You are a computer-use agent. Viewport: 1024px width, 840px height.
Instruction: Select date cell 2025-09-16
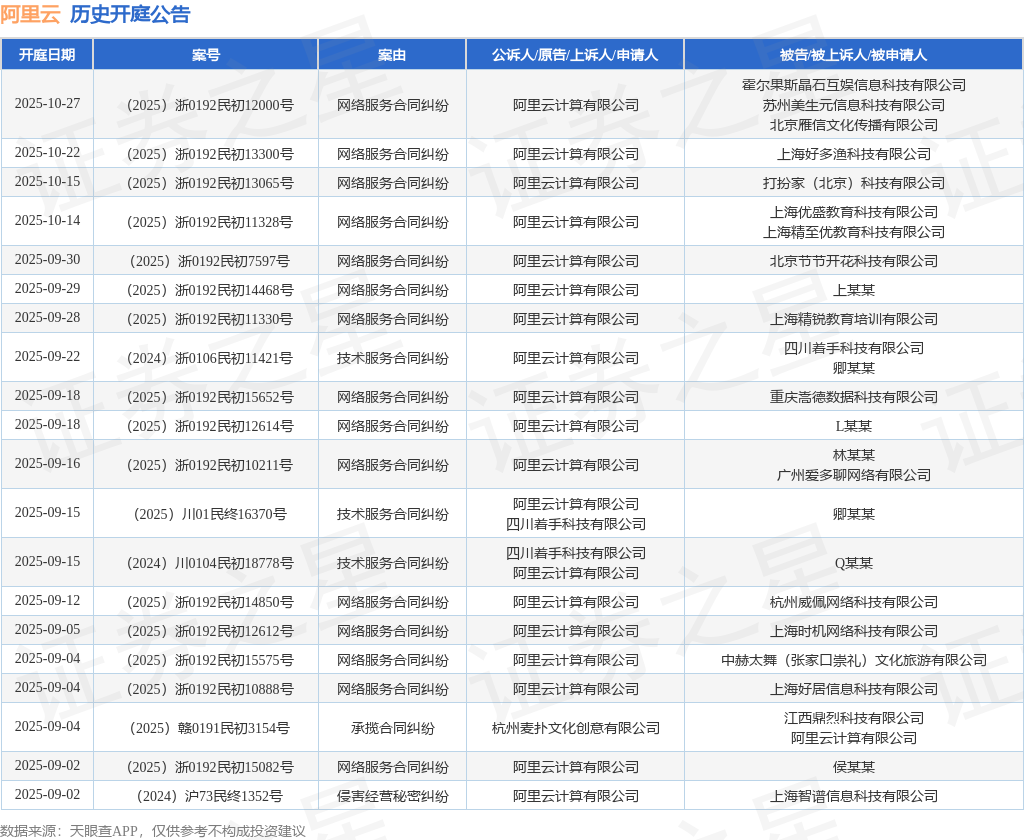(x=47, y=464)
